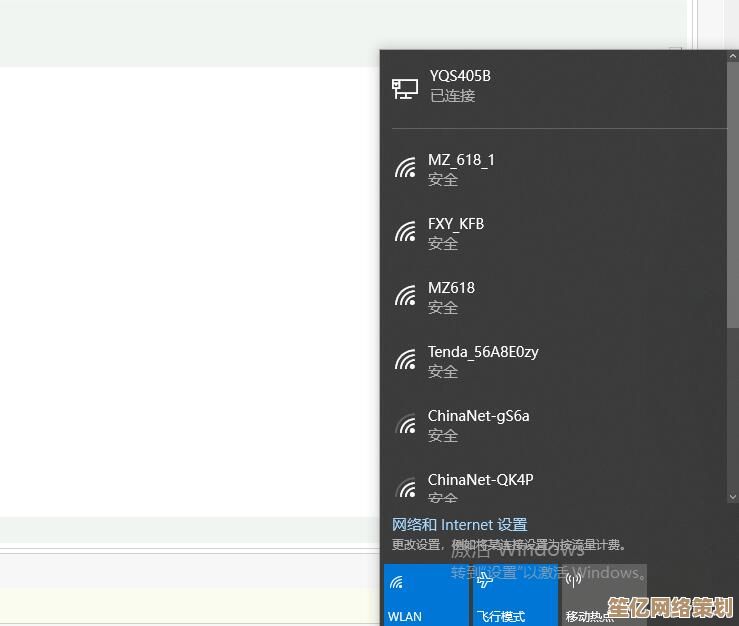Click the Wi-Fi signal icon for MZ618

pos(405,297)
